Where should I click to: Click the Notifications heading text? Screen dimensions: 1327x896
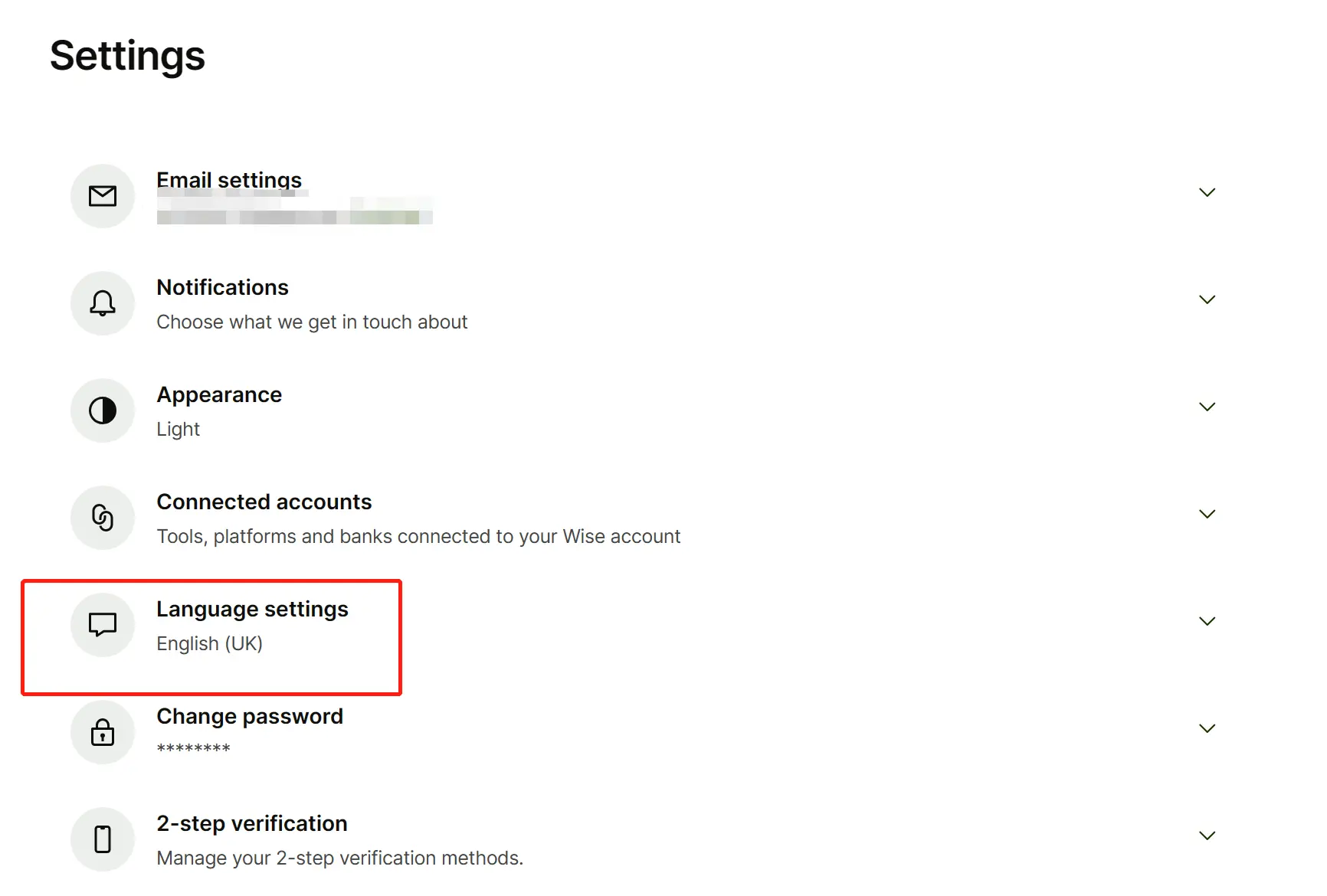point(222,287)
